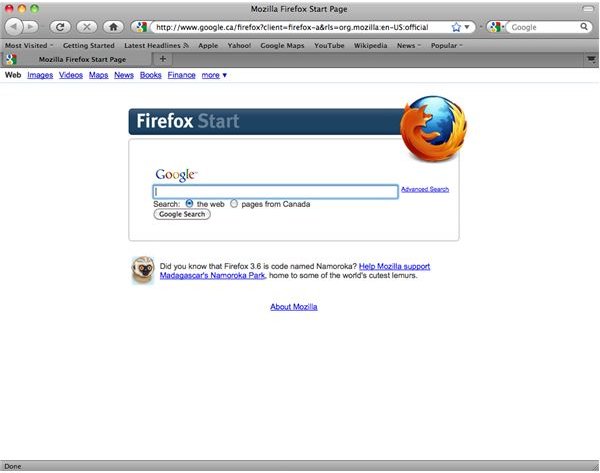Open the YouTube bookmark
This screenshot has width=600, height=473.
pos(329,45)
